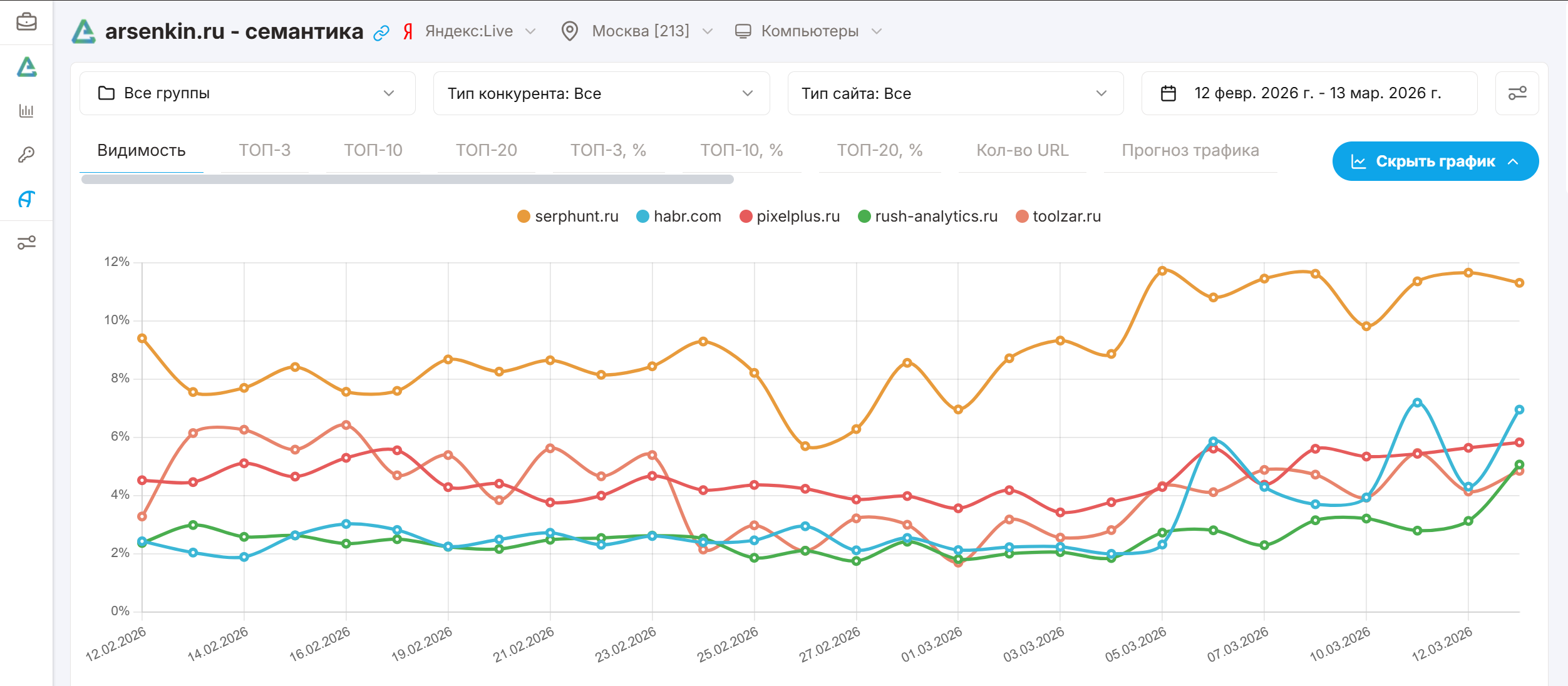Toggle serphunt.ru series in chart legend
1568x686 pixels.
[567, 217]
